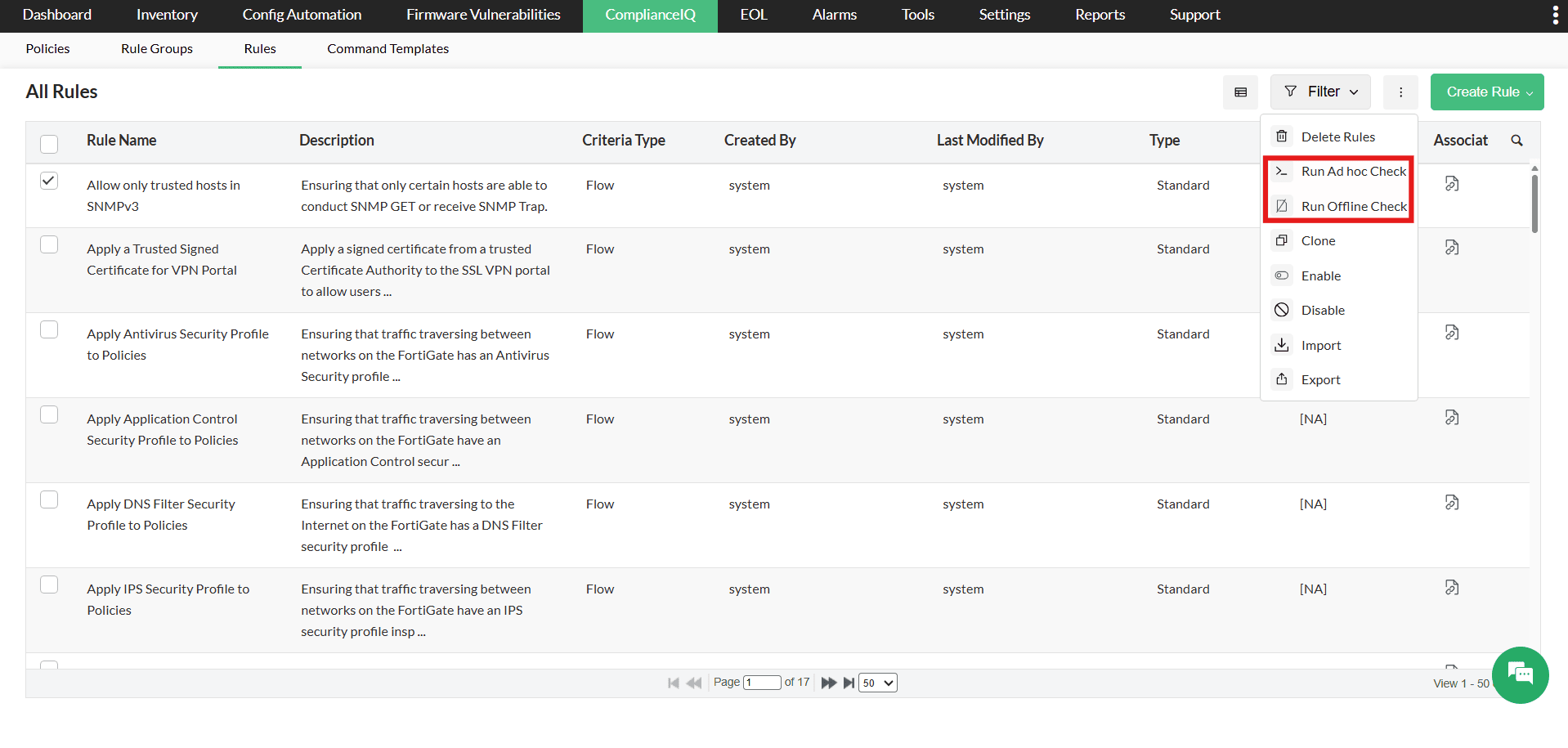Go to first page of rules
This screenshot has width=1568, height=748.
point(673,683)
